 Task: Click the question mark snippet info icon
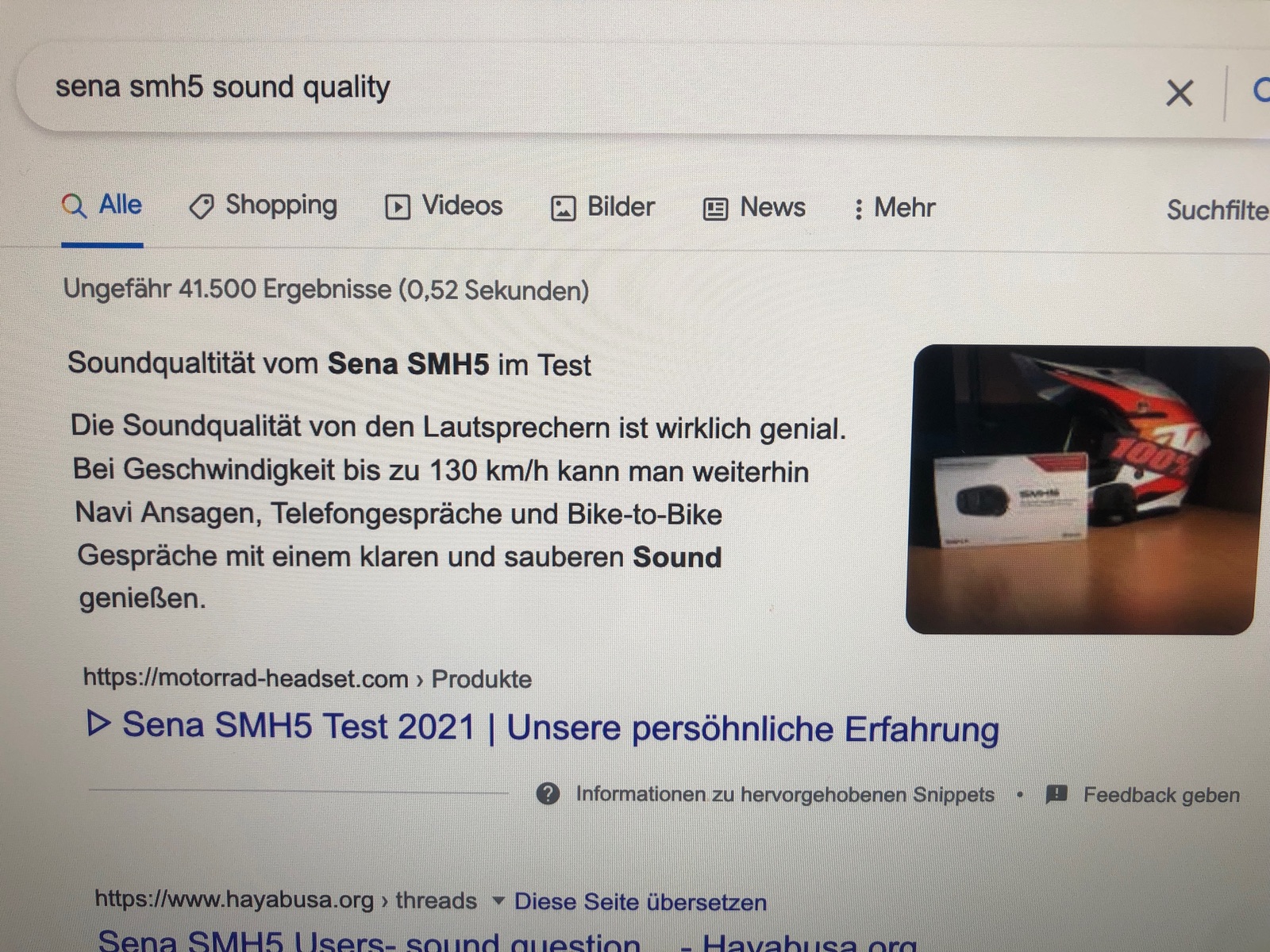pyautogui.click(x=548, y=793)
